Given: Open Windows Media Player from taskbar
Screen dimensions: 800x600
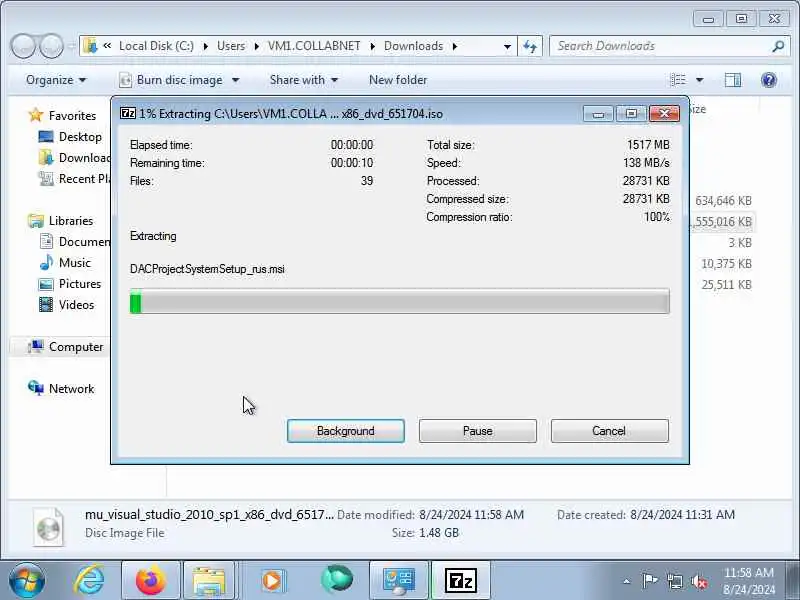Looking at the screenshot, I should click(272, 580).
